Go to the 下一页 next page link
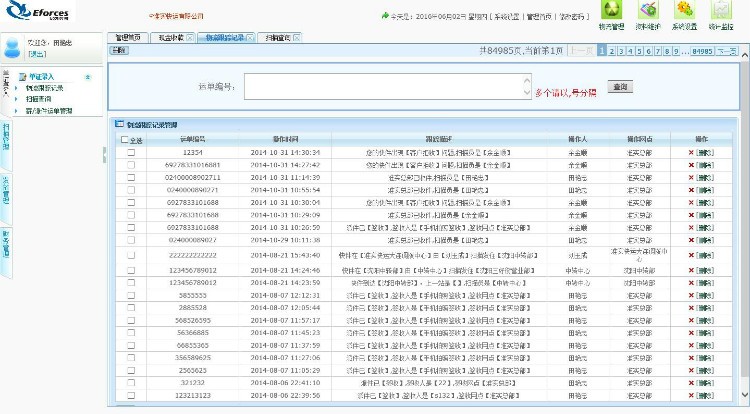The height and width of the screenshot is (414, 750). [x=726, y=49]
